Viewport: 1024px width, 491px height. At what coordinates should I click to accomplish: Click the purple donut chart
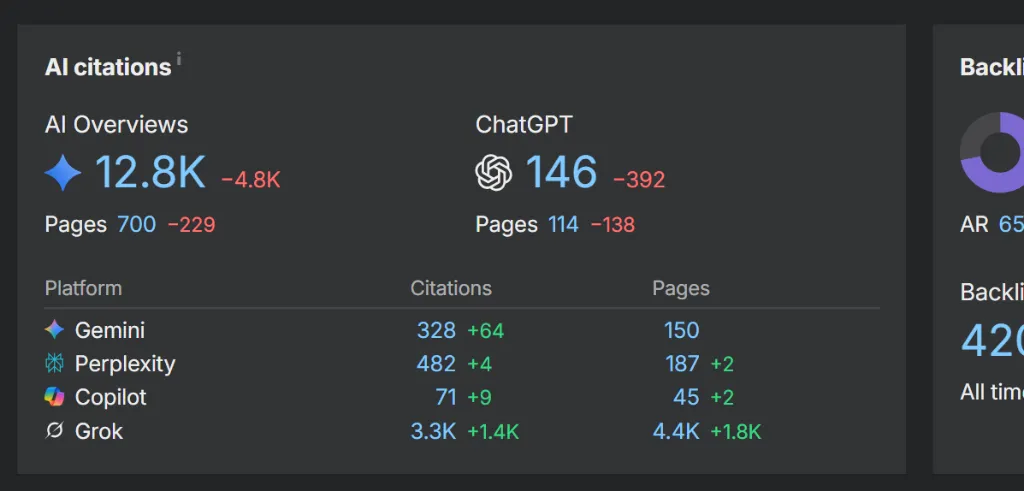point(993,152)
